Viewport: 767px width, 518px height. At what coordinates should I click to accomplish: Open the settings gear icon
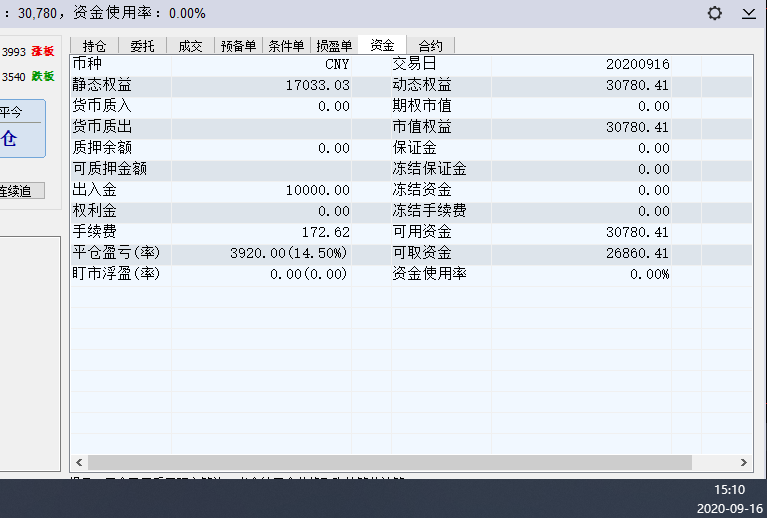tap(715, 13)
